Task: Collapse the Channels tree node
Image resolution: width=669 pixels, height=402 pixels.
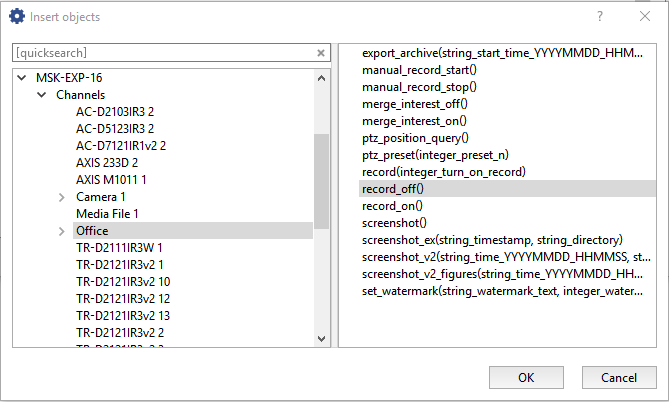Action: (x=41, y=95)
